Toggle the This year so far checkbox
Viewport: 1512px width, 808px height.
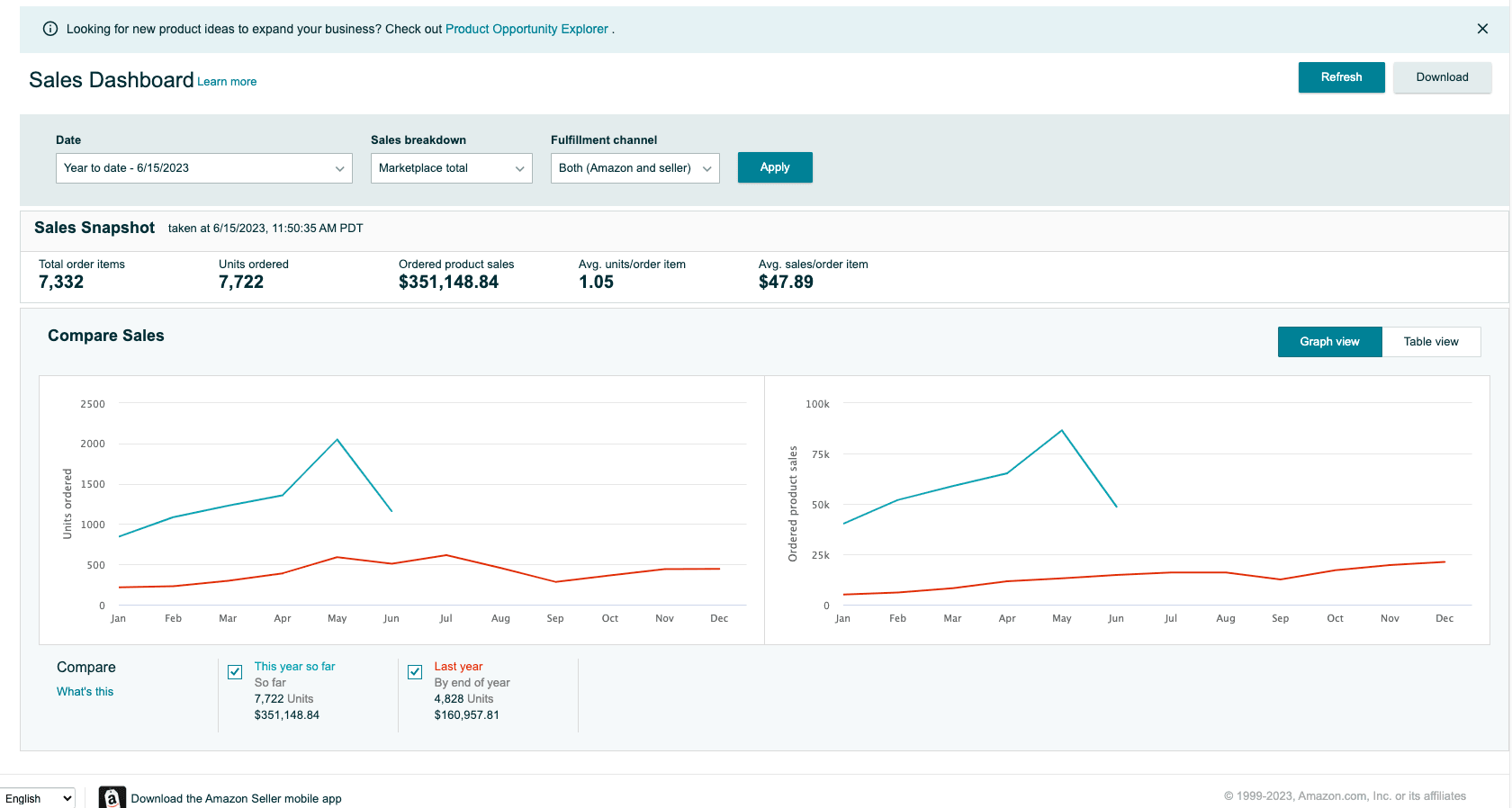pos(235,672)
